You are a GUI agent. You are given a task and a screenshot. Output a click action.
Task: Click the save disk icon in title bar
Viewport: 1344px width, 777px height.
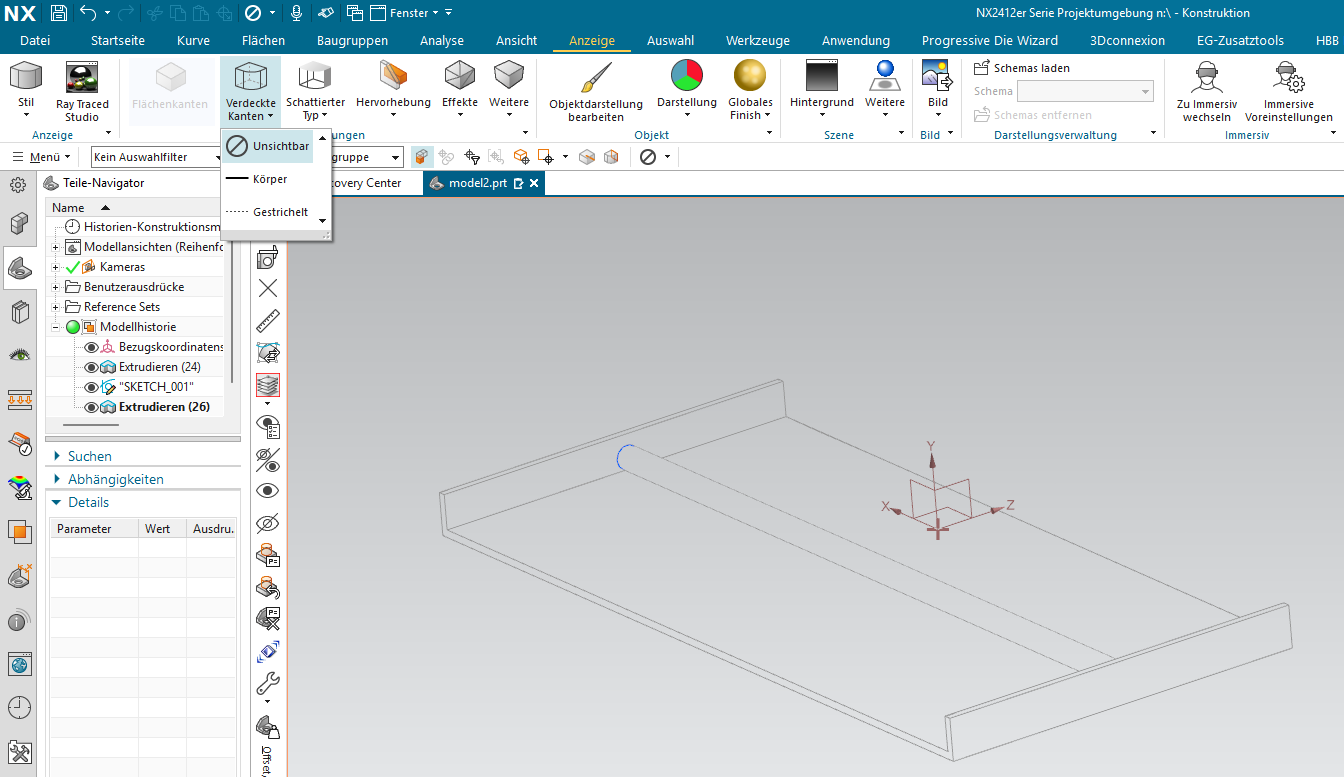click(59, 13)
